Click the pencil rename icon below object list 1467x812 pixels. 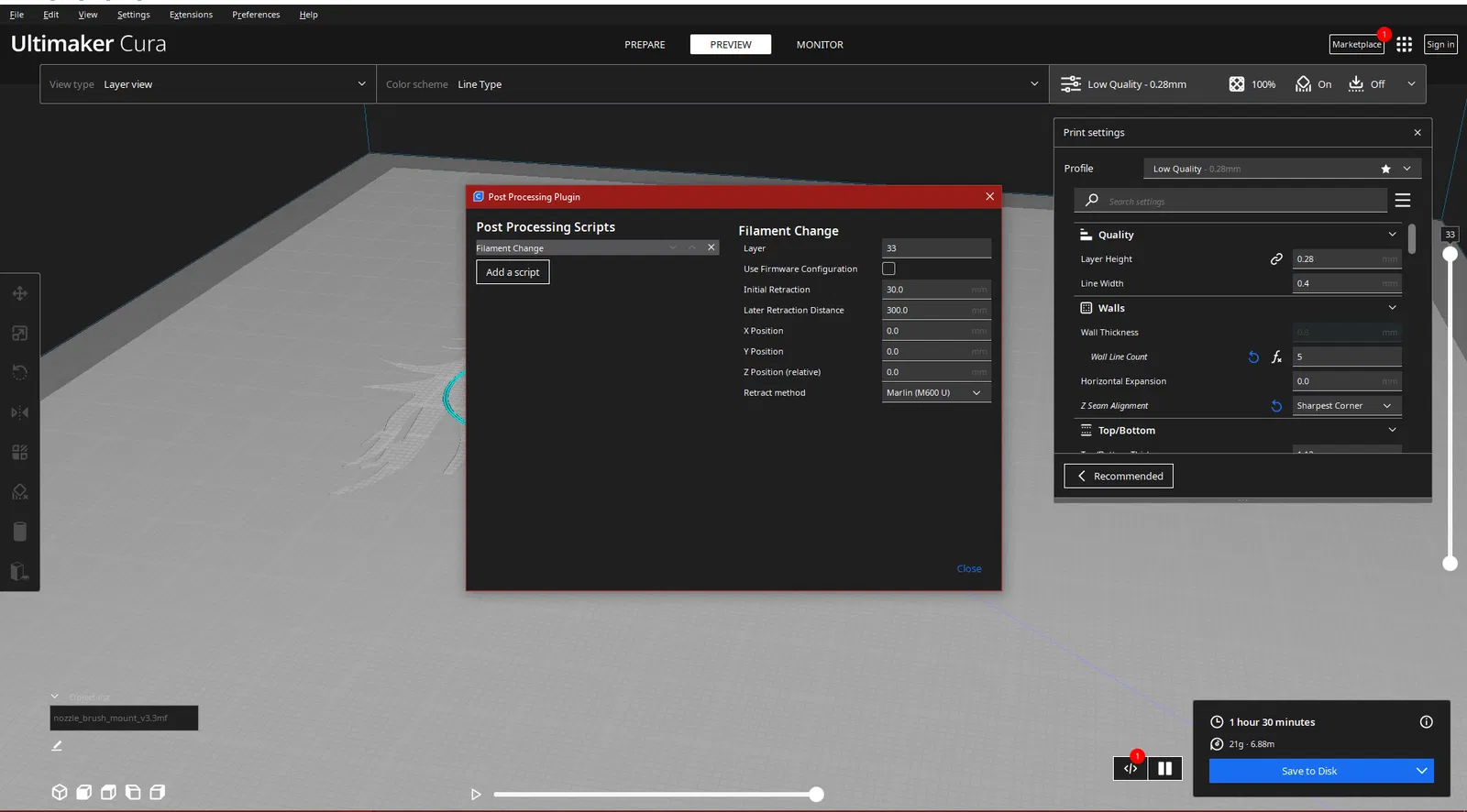pos(57,746)
